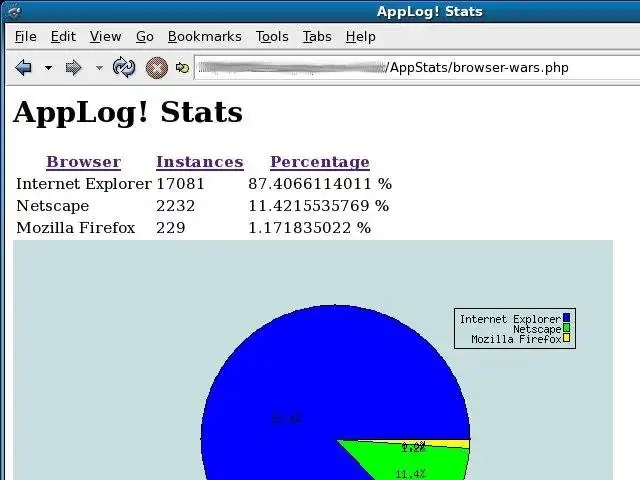Sort by the Instances column link

(x=200, y=162)
